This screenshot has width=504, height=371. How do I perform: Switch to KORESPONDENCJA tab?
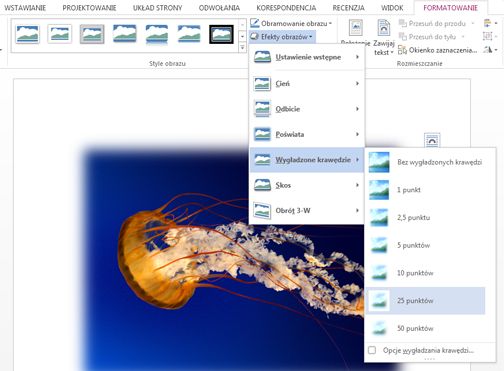coord(286,8)
